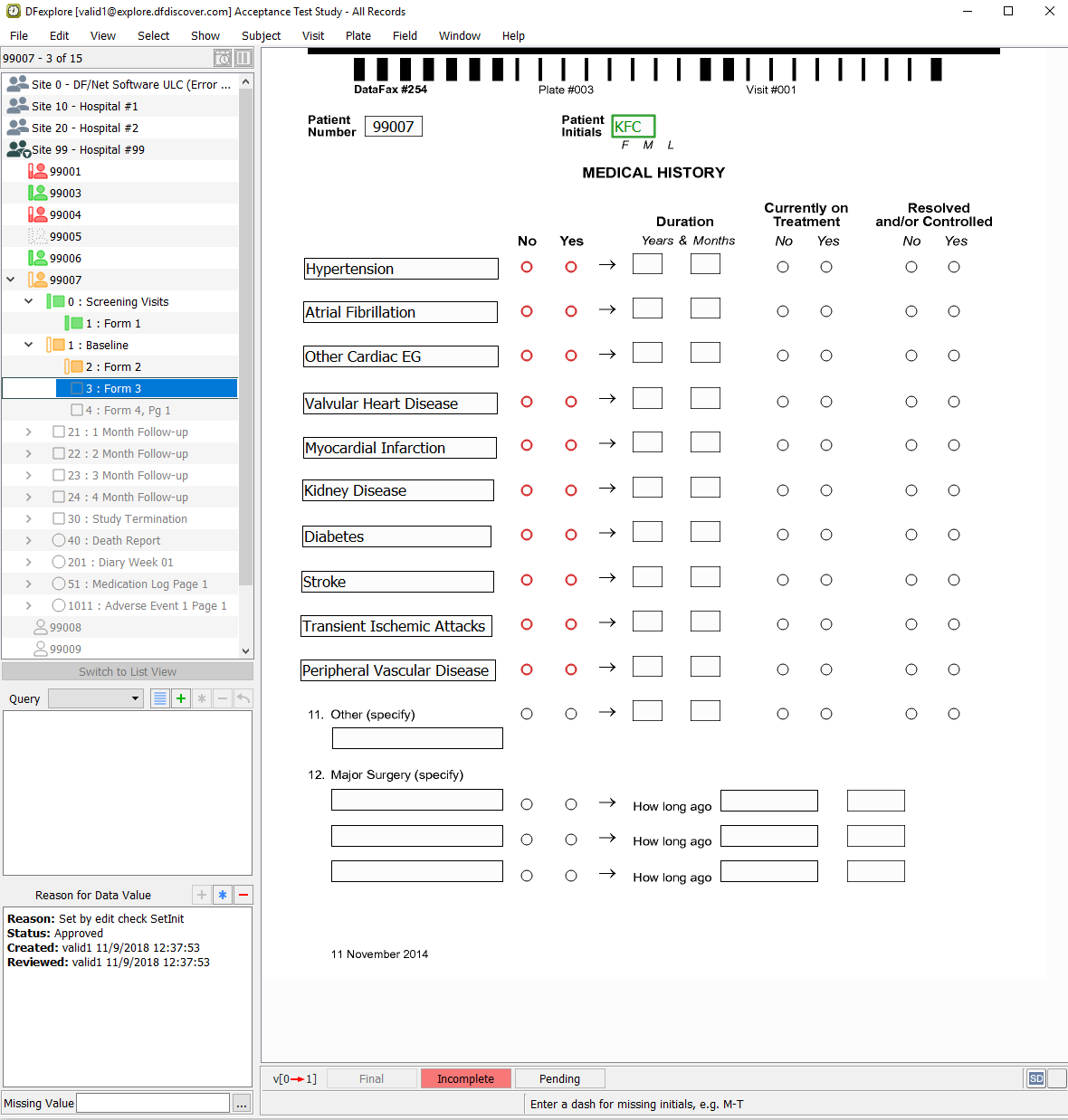
Task: Click the Patient Initials KFC field
Action: (633, 127)
